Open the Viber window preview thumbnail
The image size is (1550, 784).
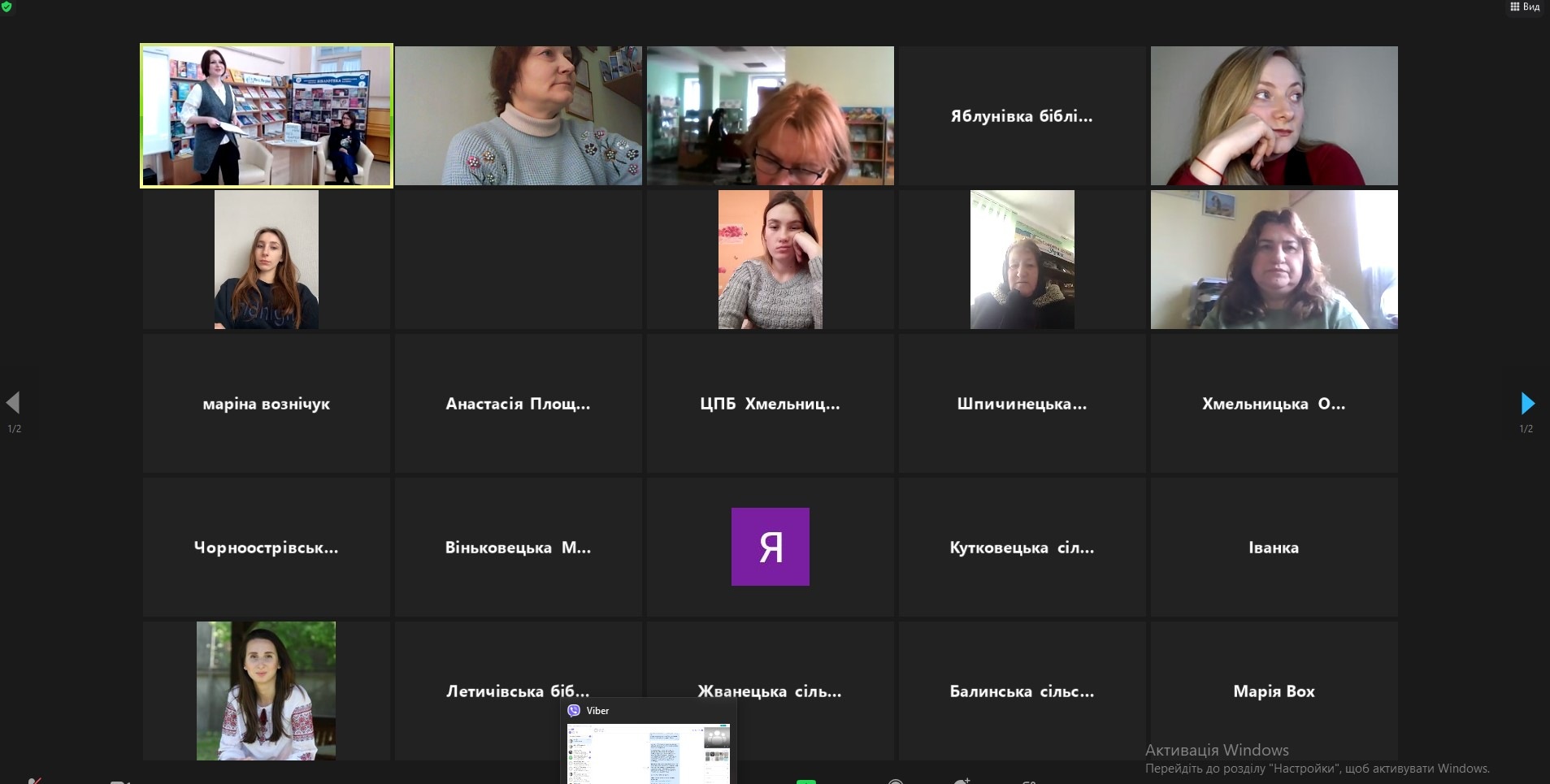tap(649, 753)
